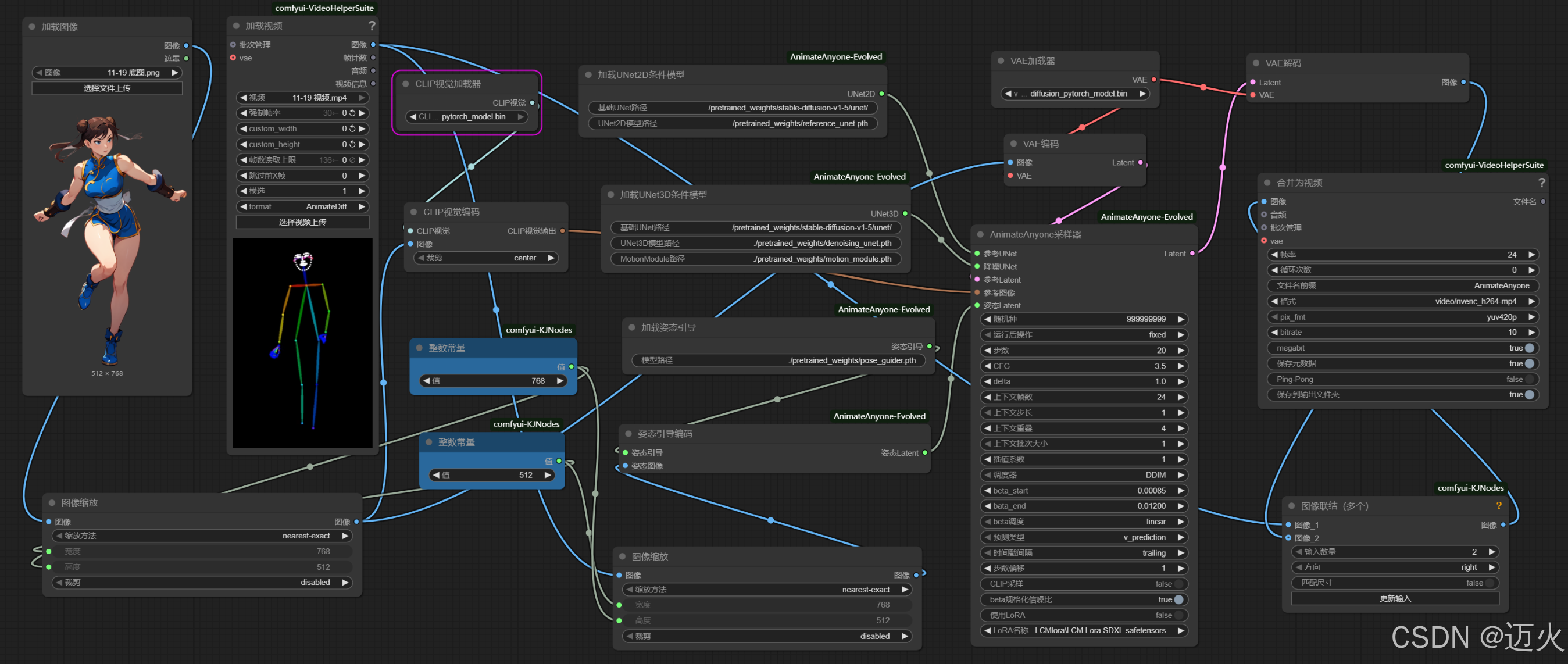This screenshot has height=664, width=1568.
Task: Click the pose skeleton video preview
Action: coord(302,342)
